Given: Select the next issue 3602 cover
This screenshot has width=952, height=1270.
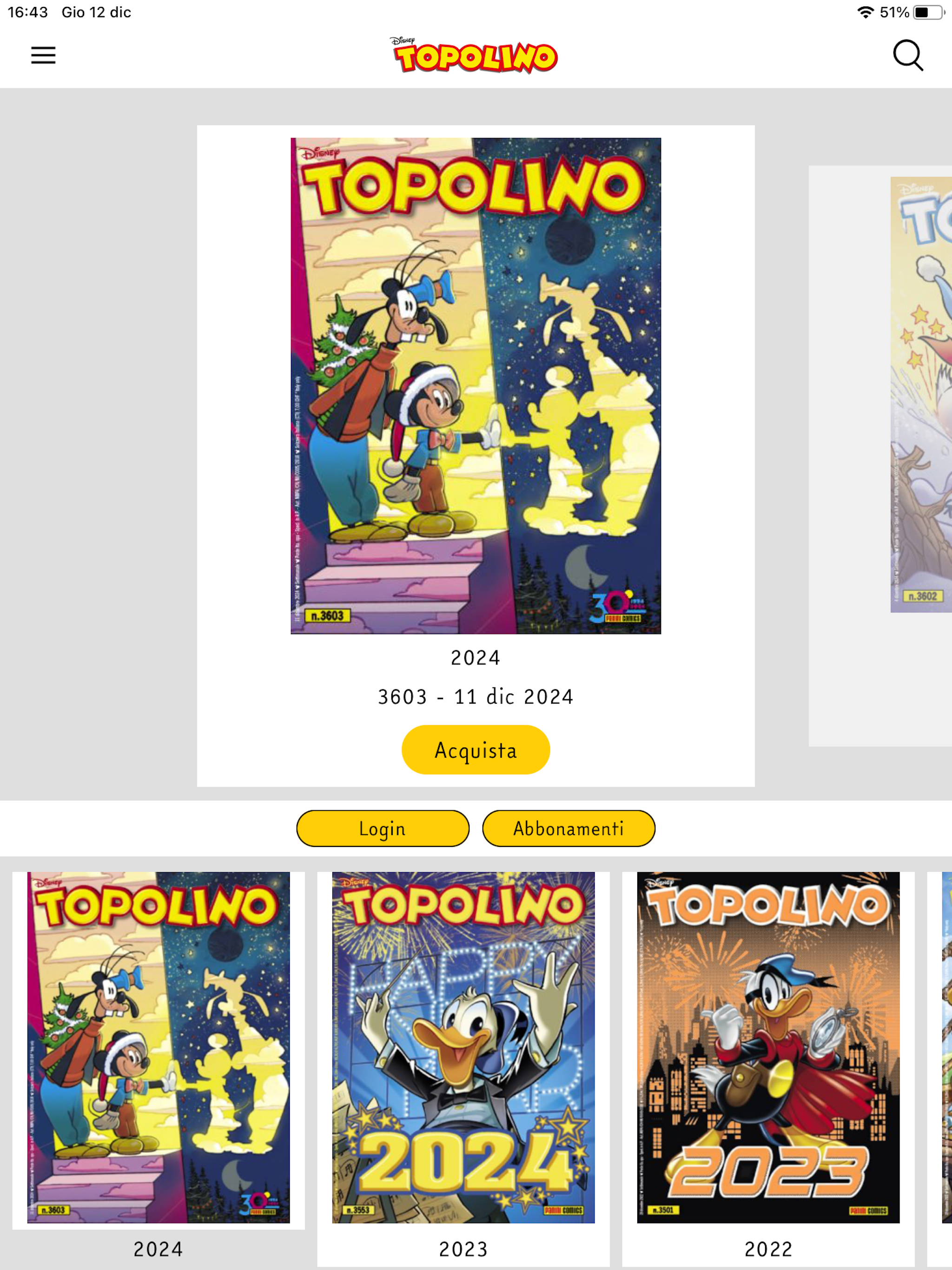Looking at the screenshot, I should point(921,395).
